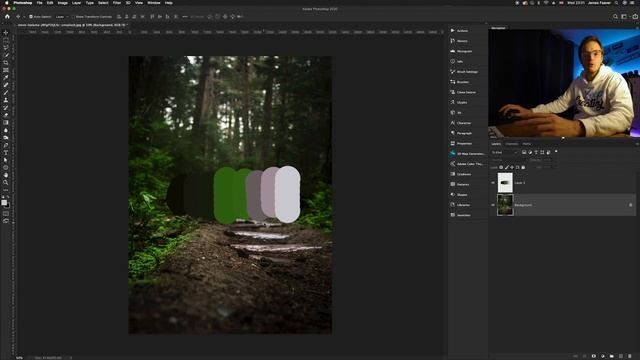640x360 pixels.
Task: Open the Window menu
Action: (x=154, y=3)
